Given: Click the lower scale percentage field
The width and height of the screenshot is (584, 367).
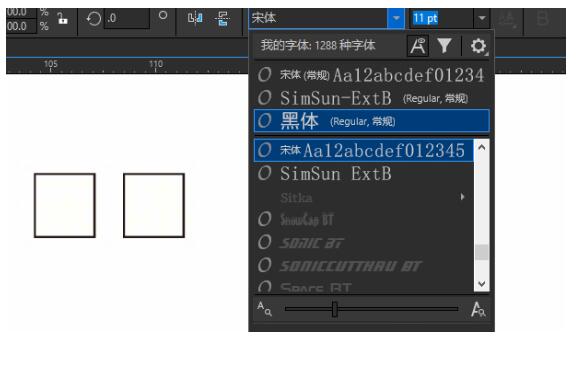Looking at the screenshot, I should [x=21, y=26].
